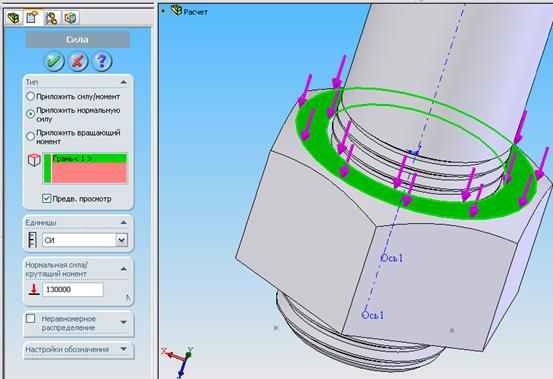Expand 'Настройки обозначения' section

click(x=123, y=349)
